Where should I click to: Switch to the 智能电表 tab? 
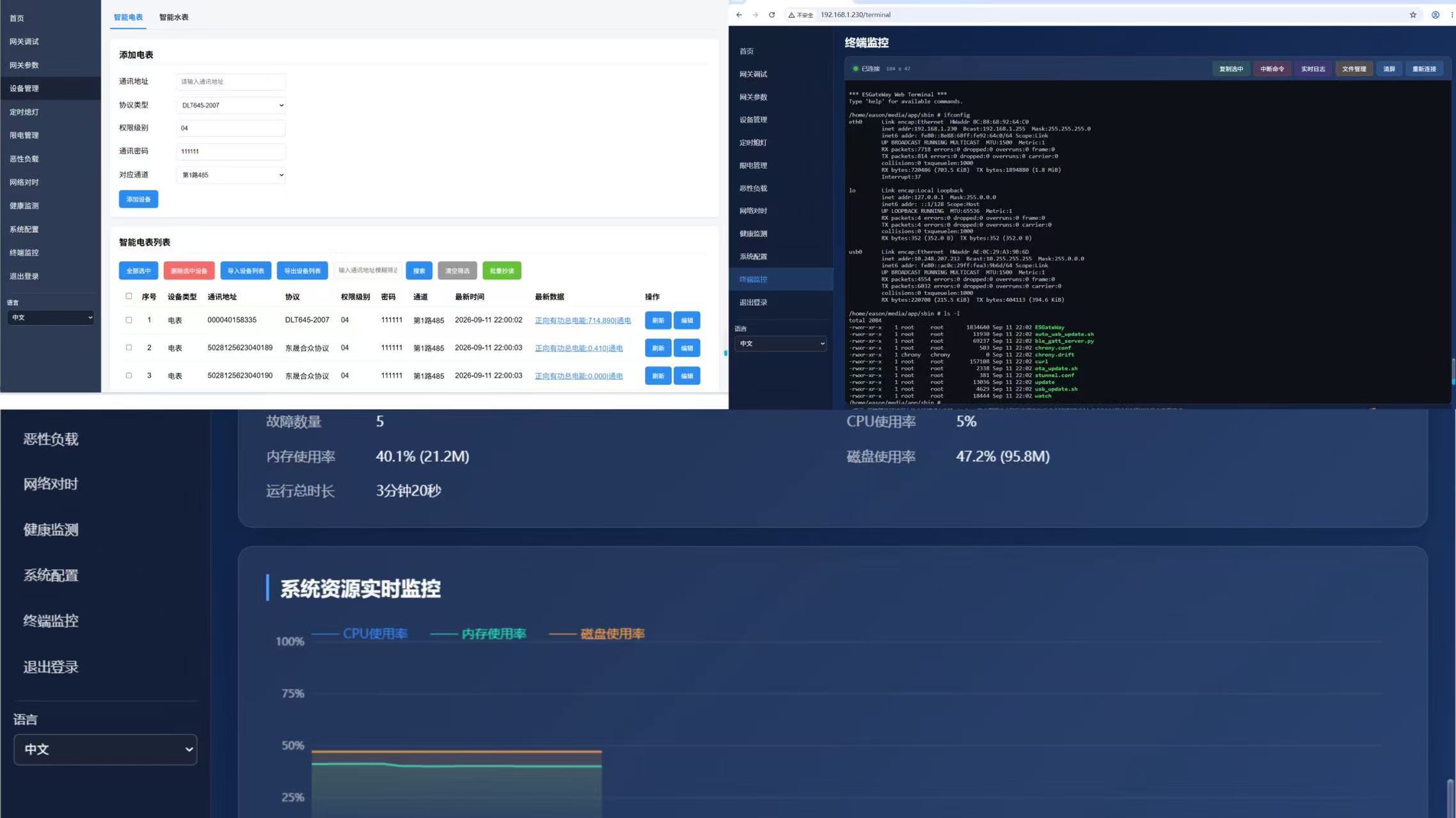[128, 17]
